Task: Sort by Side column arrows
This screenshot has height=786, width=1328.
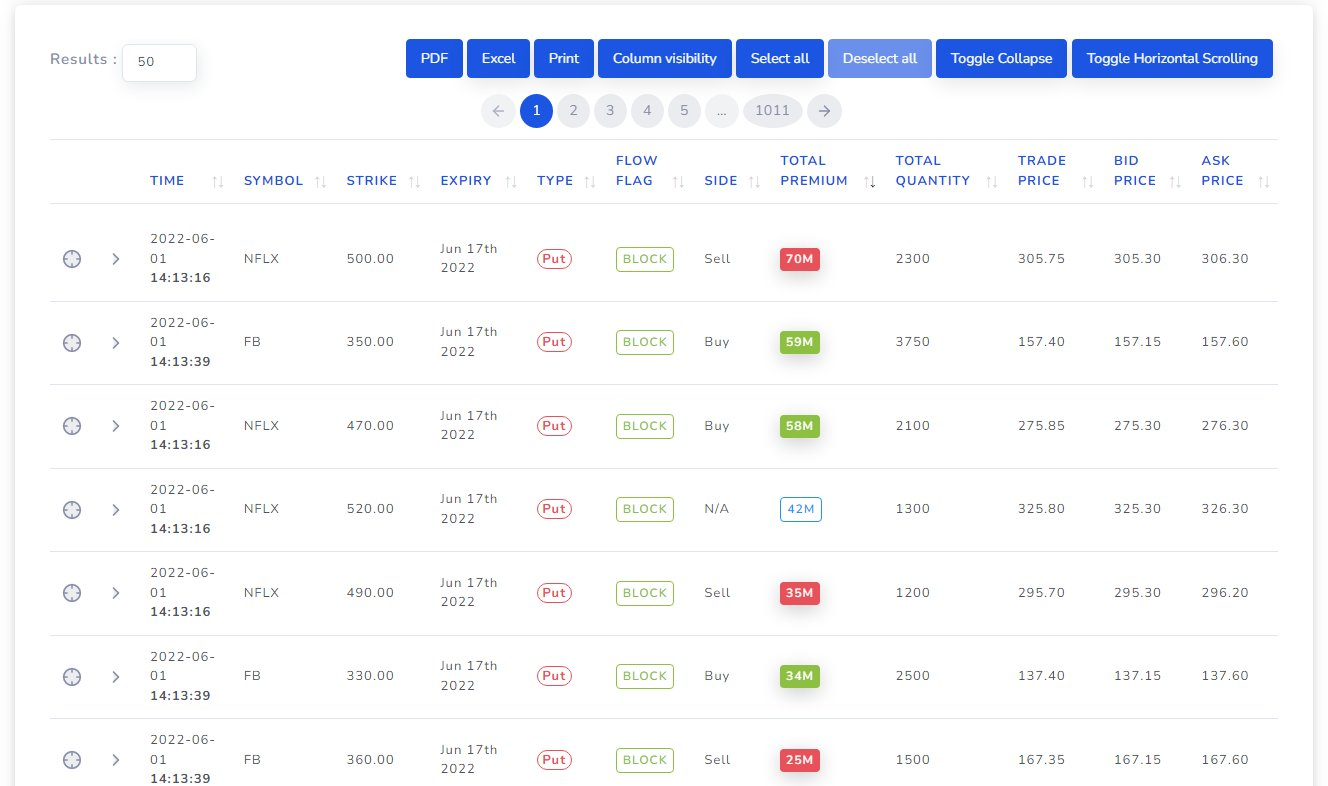Action: (x=755, y=182)
